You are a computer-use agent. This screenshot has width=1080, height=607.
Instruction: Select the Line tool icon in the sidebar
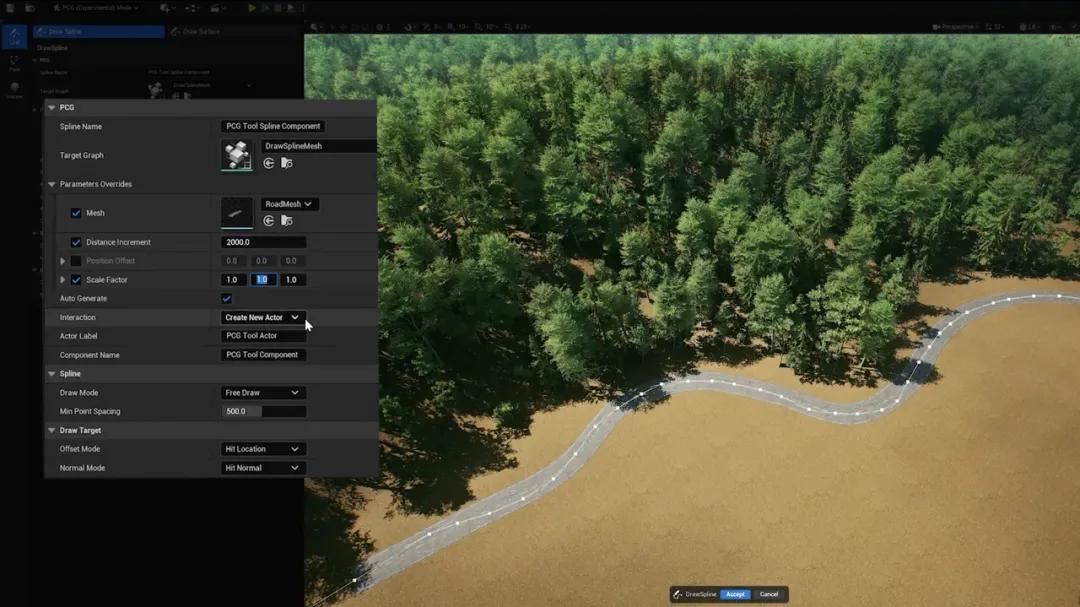click(14, 37)
